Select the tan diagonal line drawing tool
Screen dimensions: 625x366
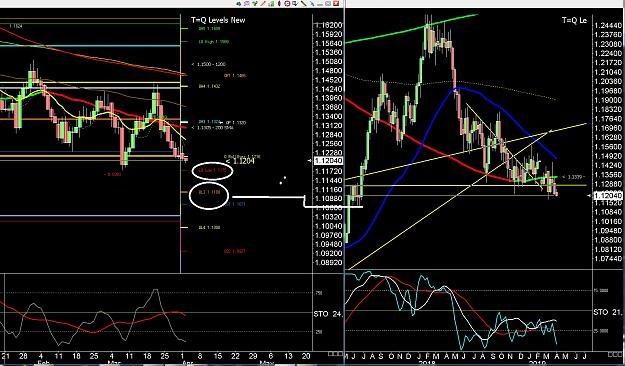pyautogui.click(x=263, y=4)
